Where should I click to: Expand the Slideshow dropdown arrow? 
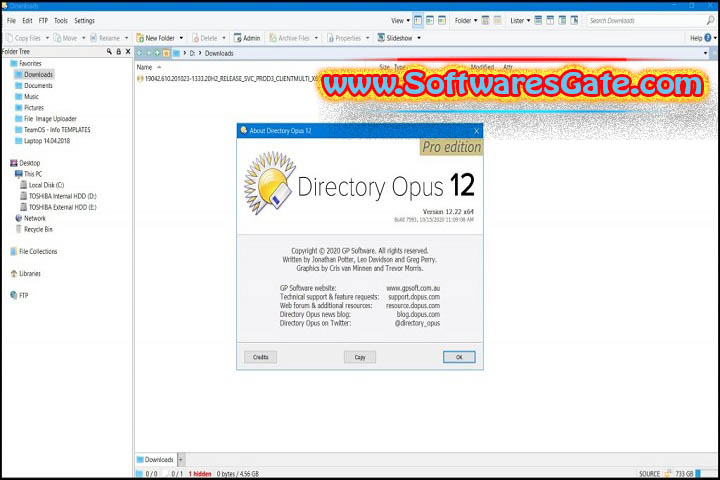(x=419, y=38)
